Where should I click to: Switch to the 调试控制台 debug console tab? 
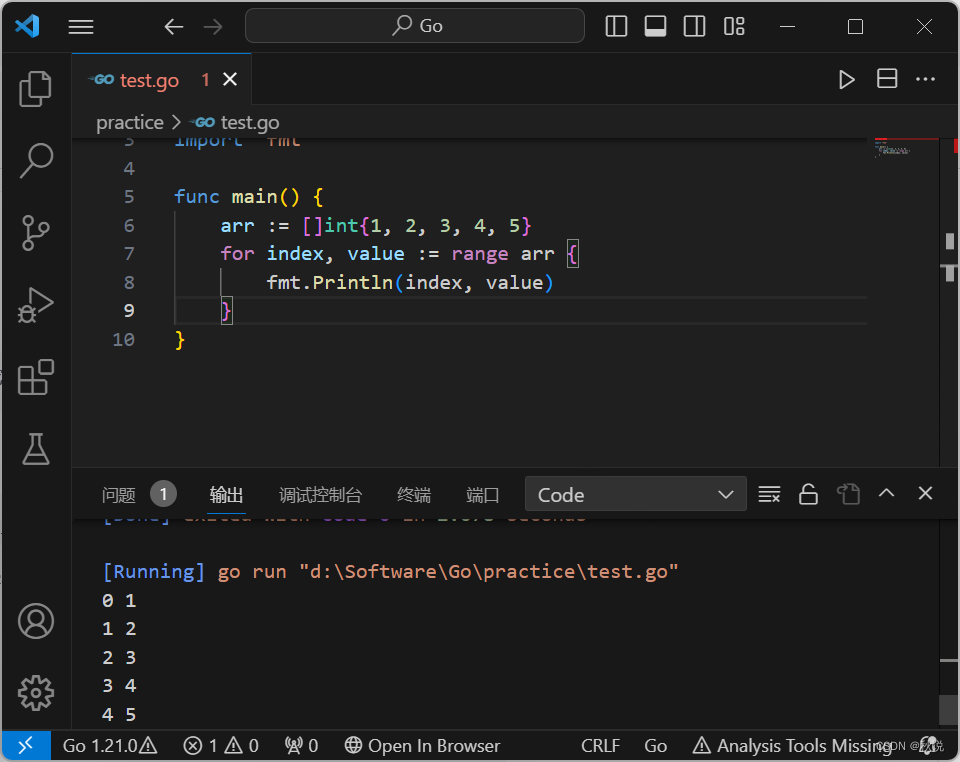(320, 495)
